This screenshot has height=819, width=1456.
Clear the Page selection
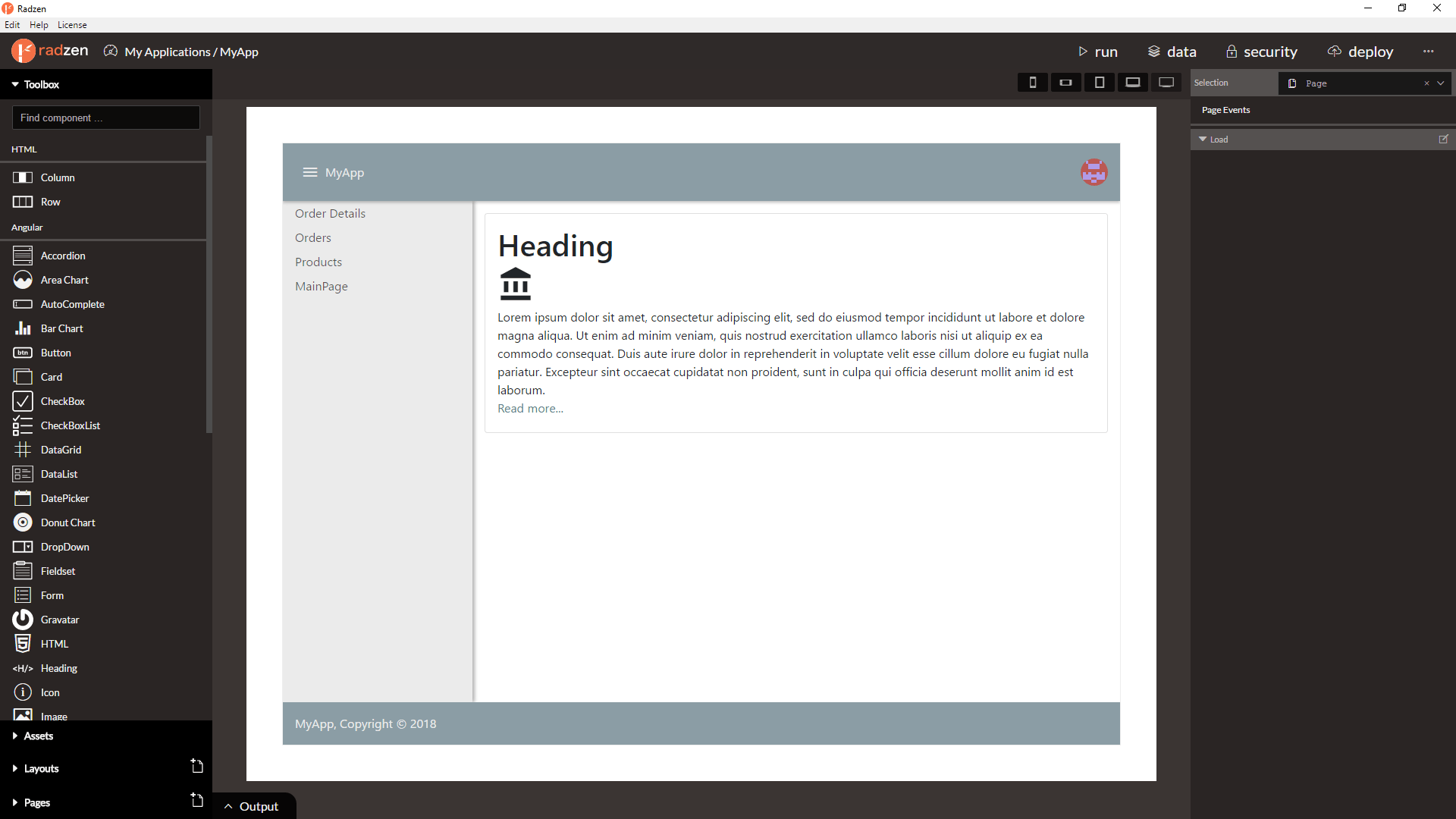tap(1426, 83)
